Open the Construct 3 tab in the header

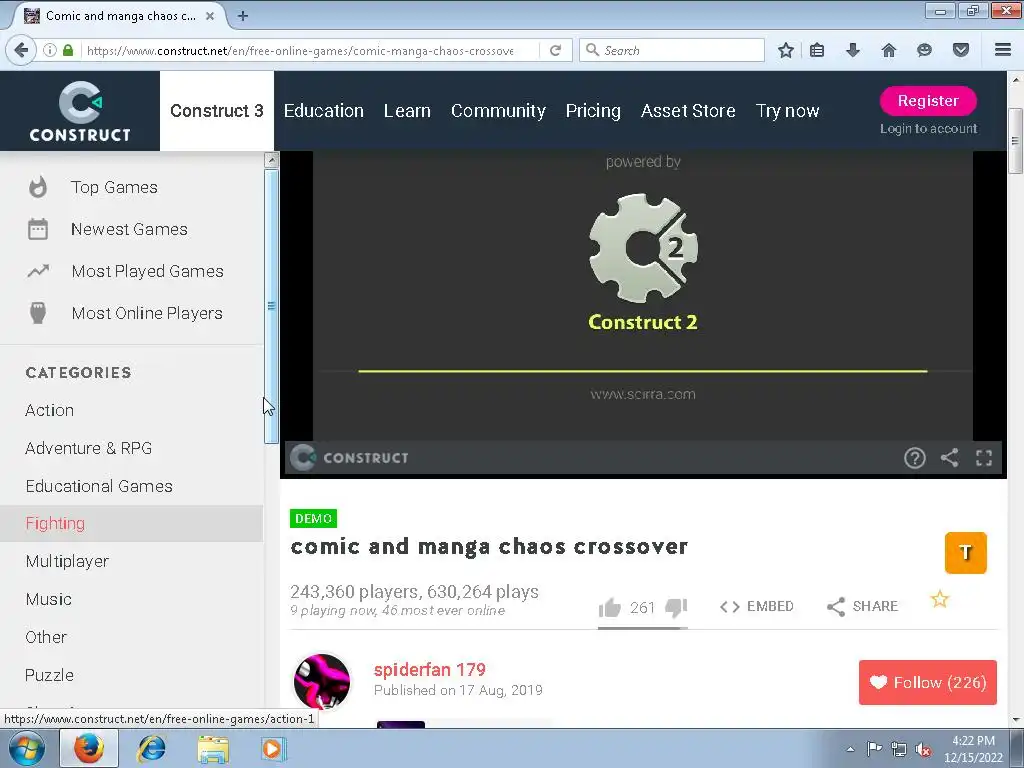[x=217, y=110]
